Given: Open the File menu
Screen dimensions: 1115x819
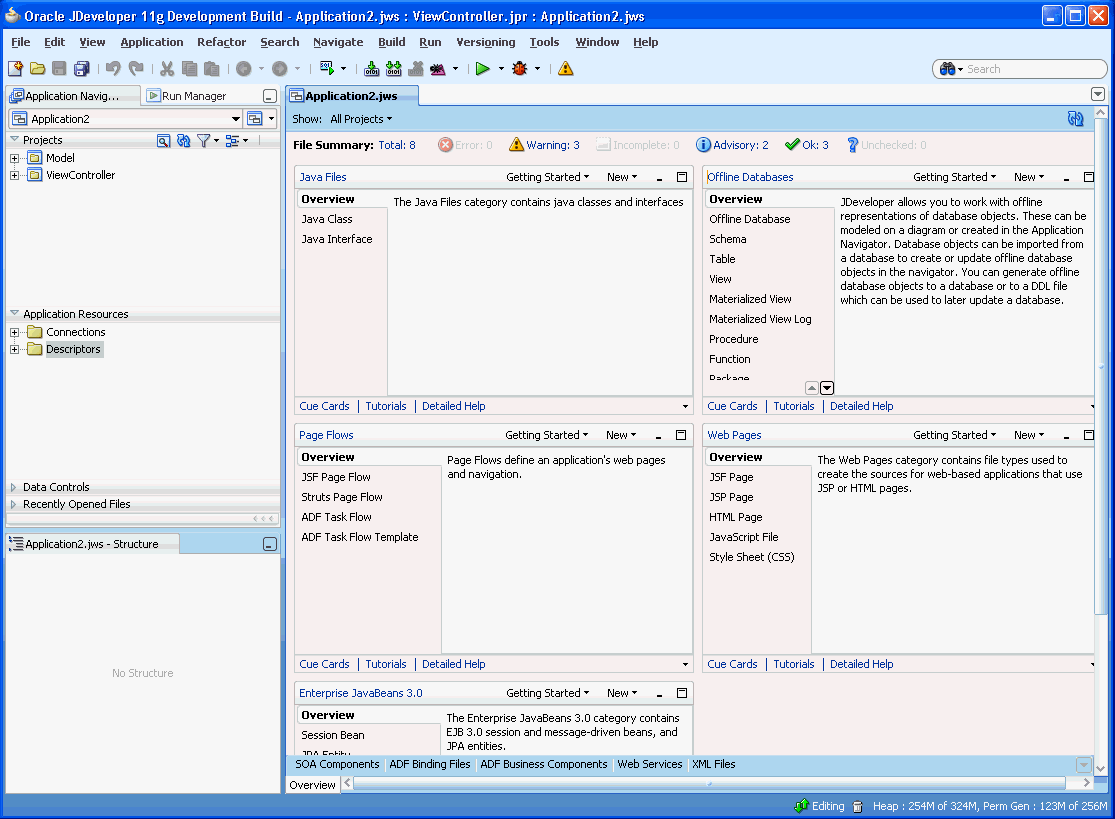Looking at the screenshot, I should click(x=21, y=42).
